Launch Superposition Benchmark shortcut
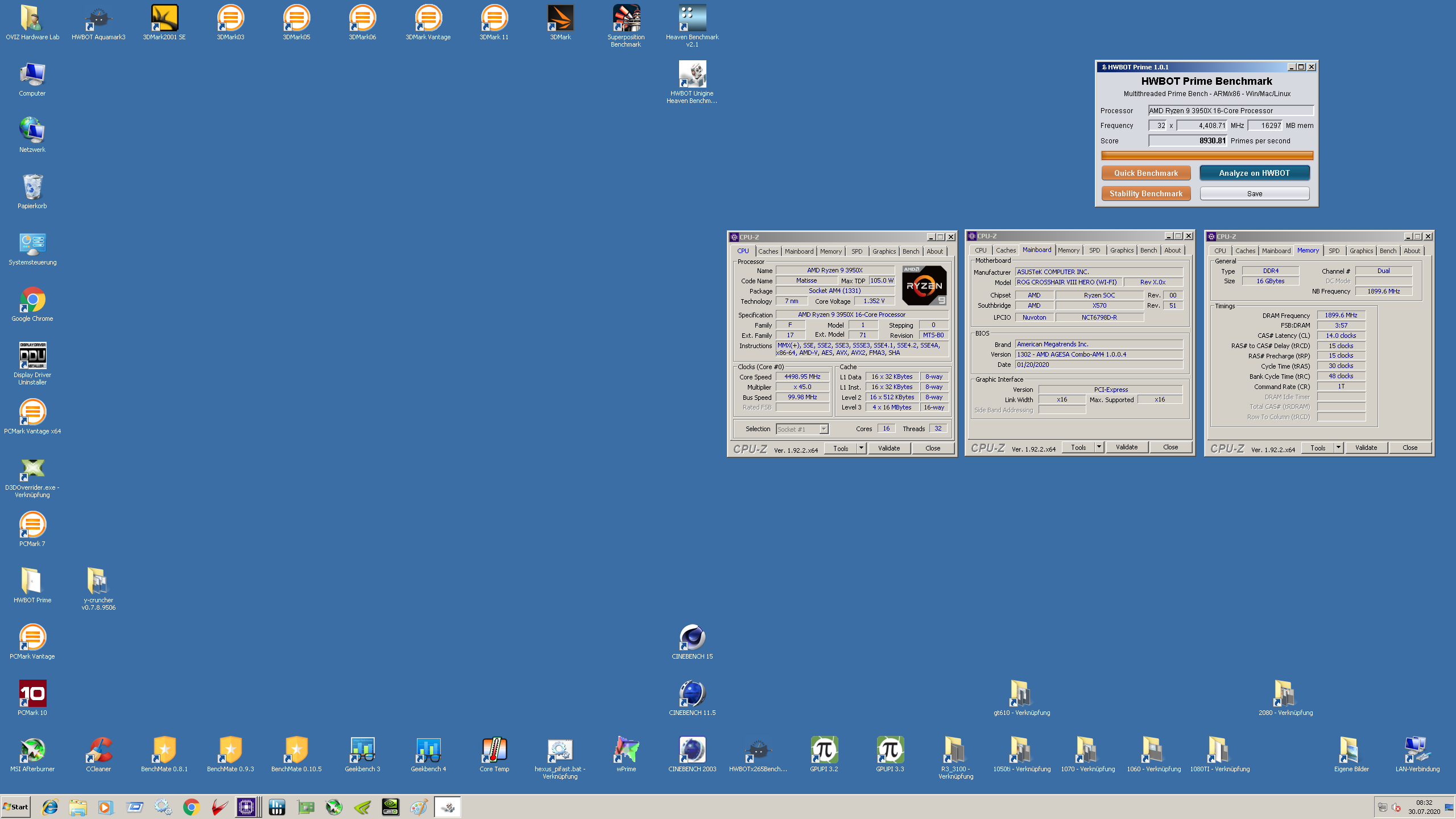This screenshot has width=1456, height=819. (x=626, y=26)
